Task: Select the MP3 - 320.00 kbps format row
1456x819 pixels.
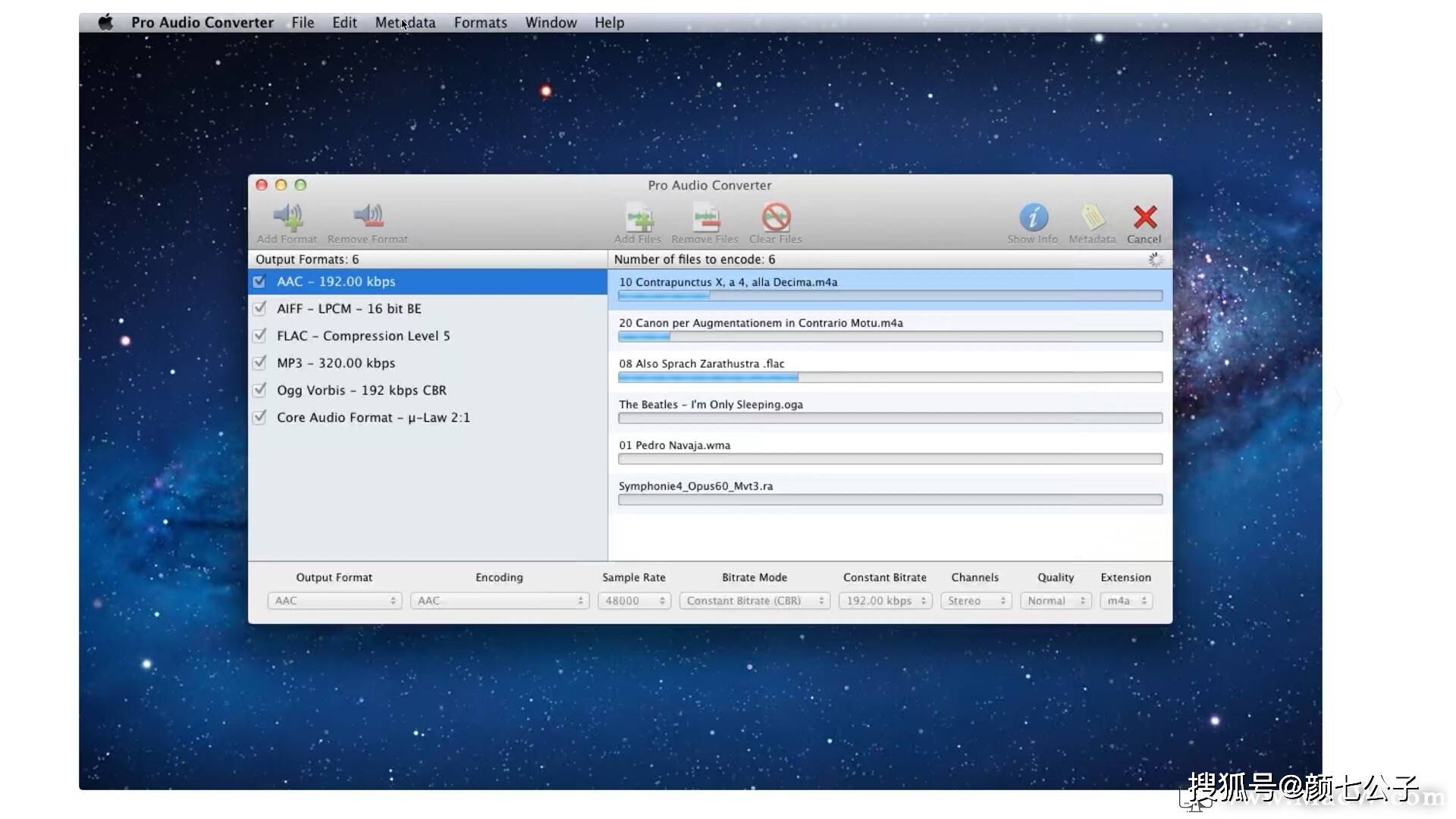Action: click(428, 363)
